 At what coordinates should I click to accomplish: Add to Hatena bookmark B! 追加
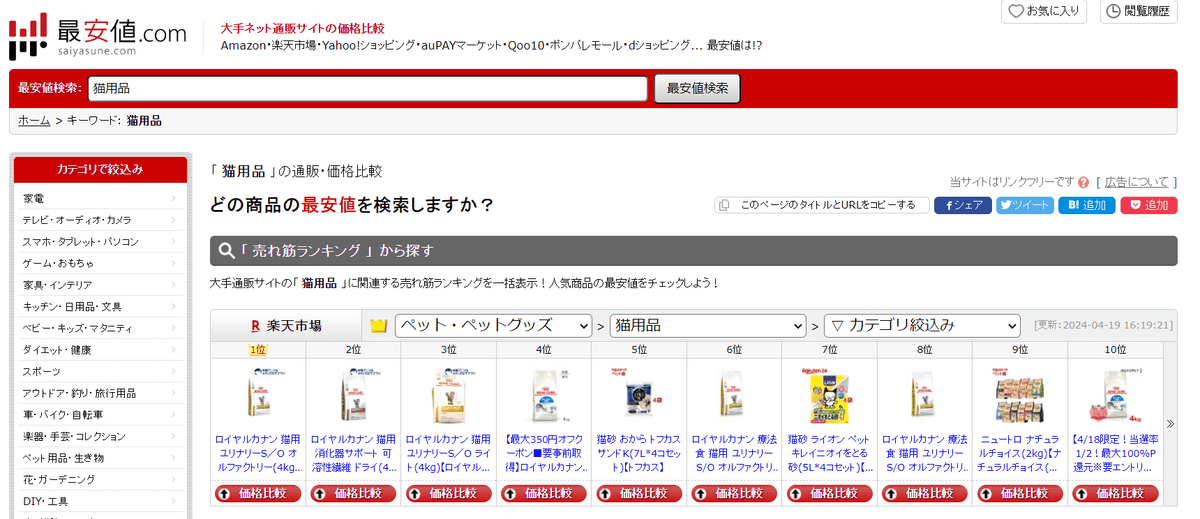[x=1087, y=205]
